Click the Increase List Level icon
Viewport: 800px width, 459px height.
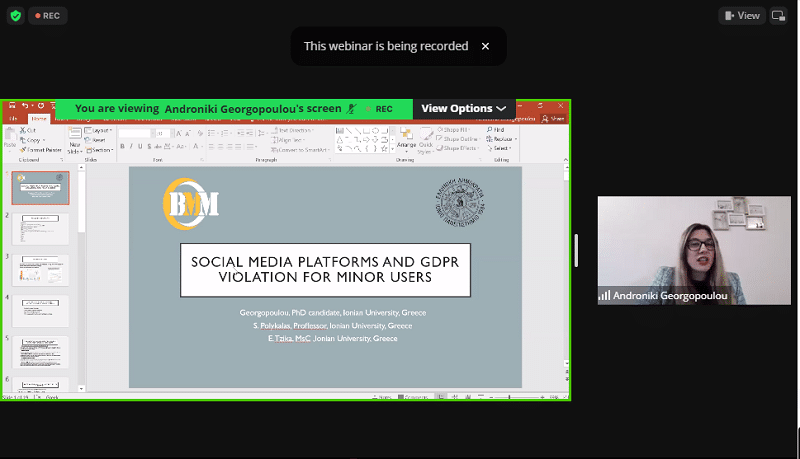click(249, 133)
